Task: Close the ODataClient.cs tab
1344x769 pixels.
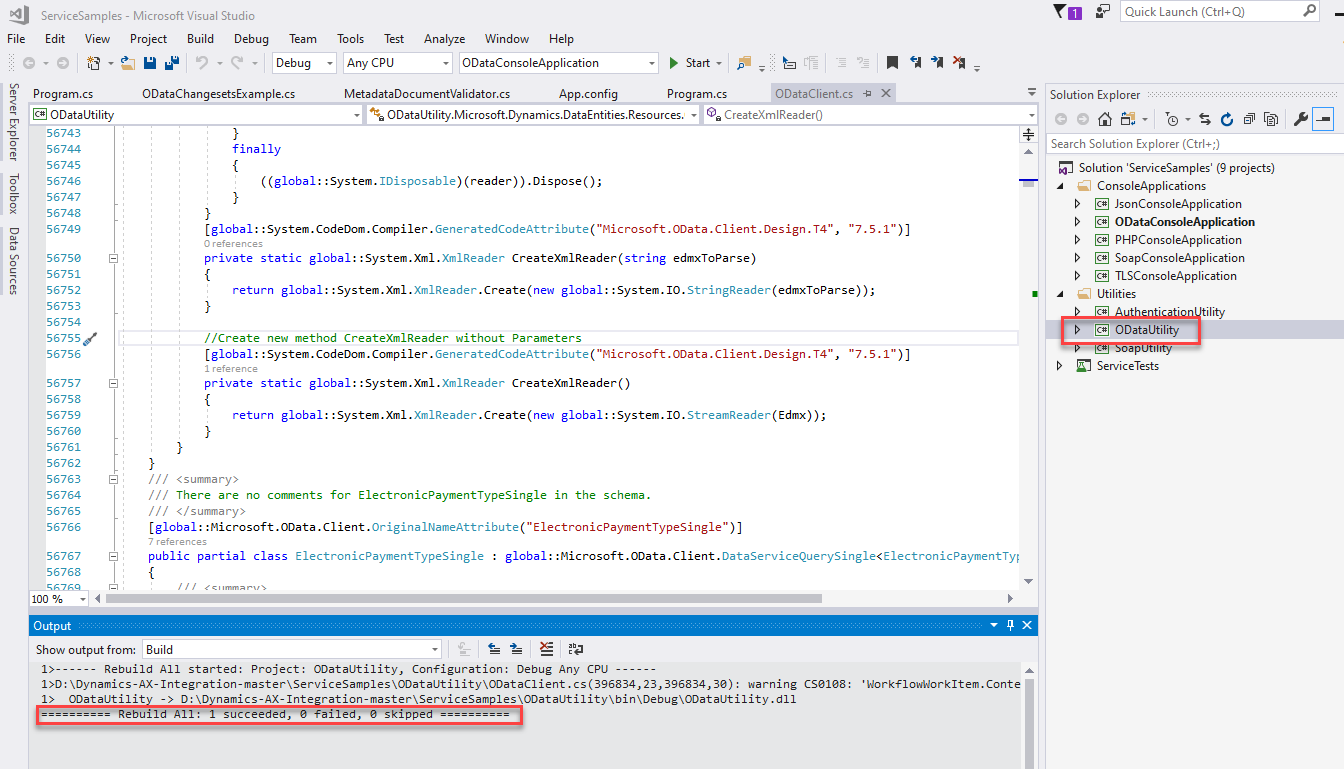Action: (884, 94)
